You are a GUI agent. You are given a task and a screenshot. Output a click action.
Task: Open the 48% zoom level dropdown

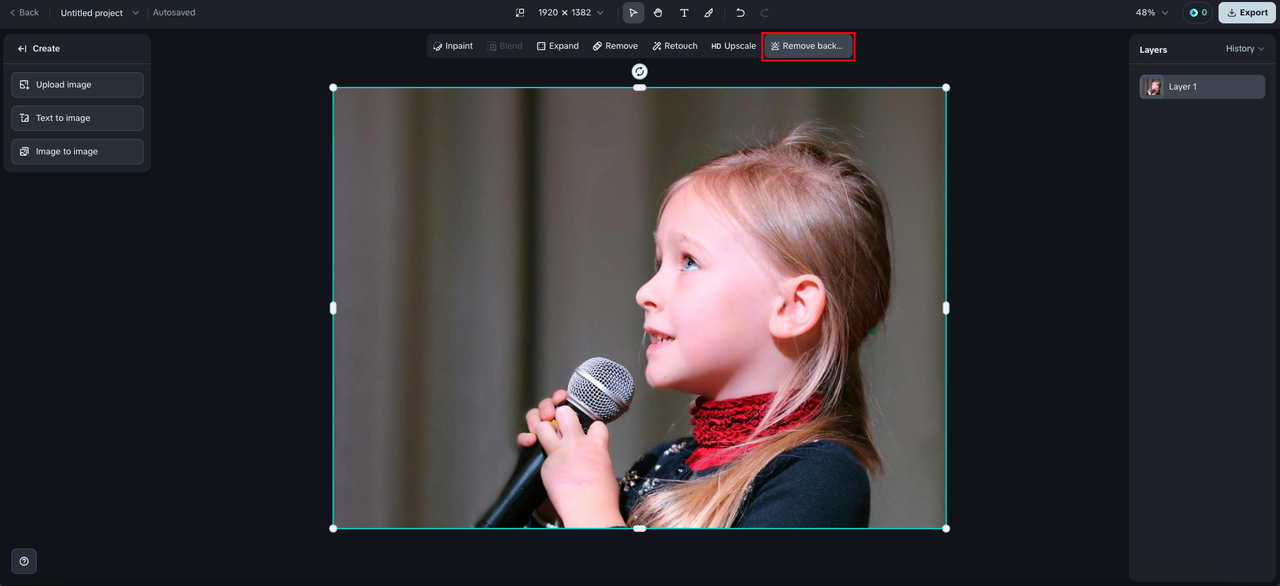pos(1151,13)
